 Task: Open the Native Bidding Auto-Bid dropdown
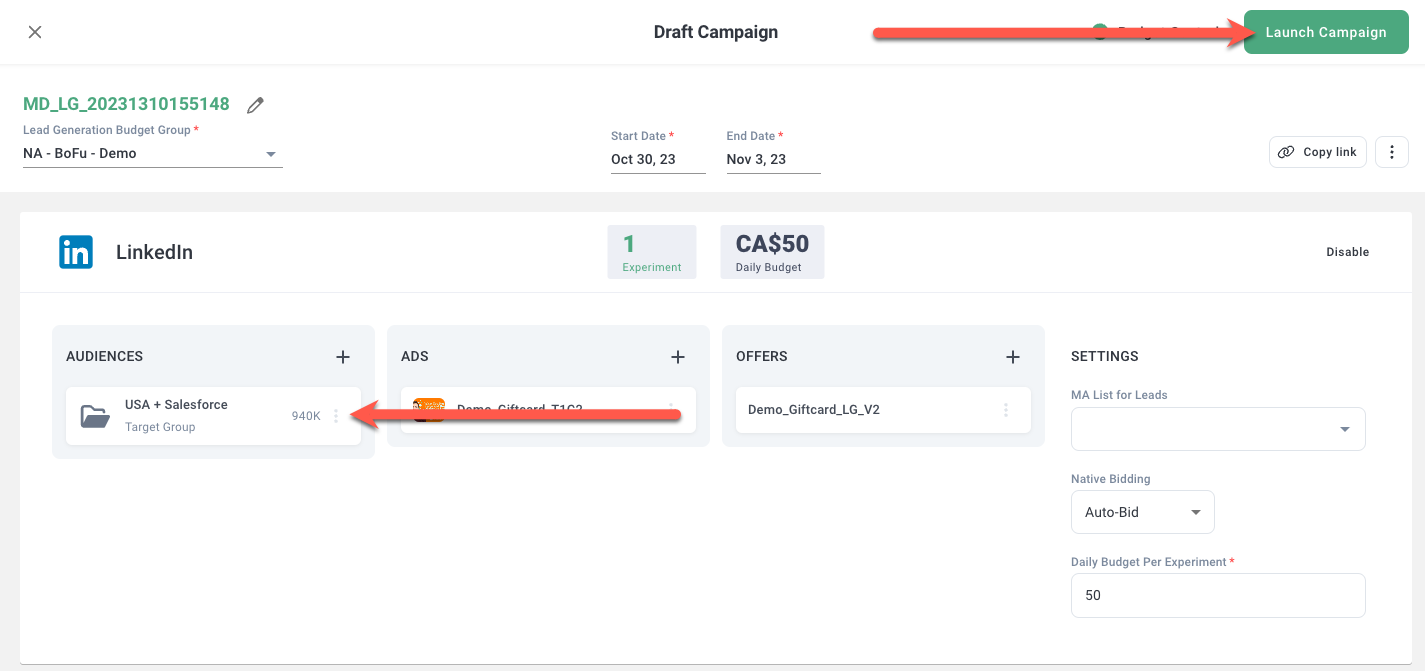tap(1142, 512)
